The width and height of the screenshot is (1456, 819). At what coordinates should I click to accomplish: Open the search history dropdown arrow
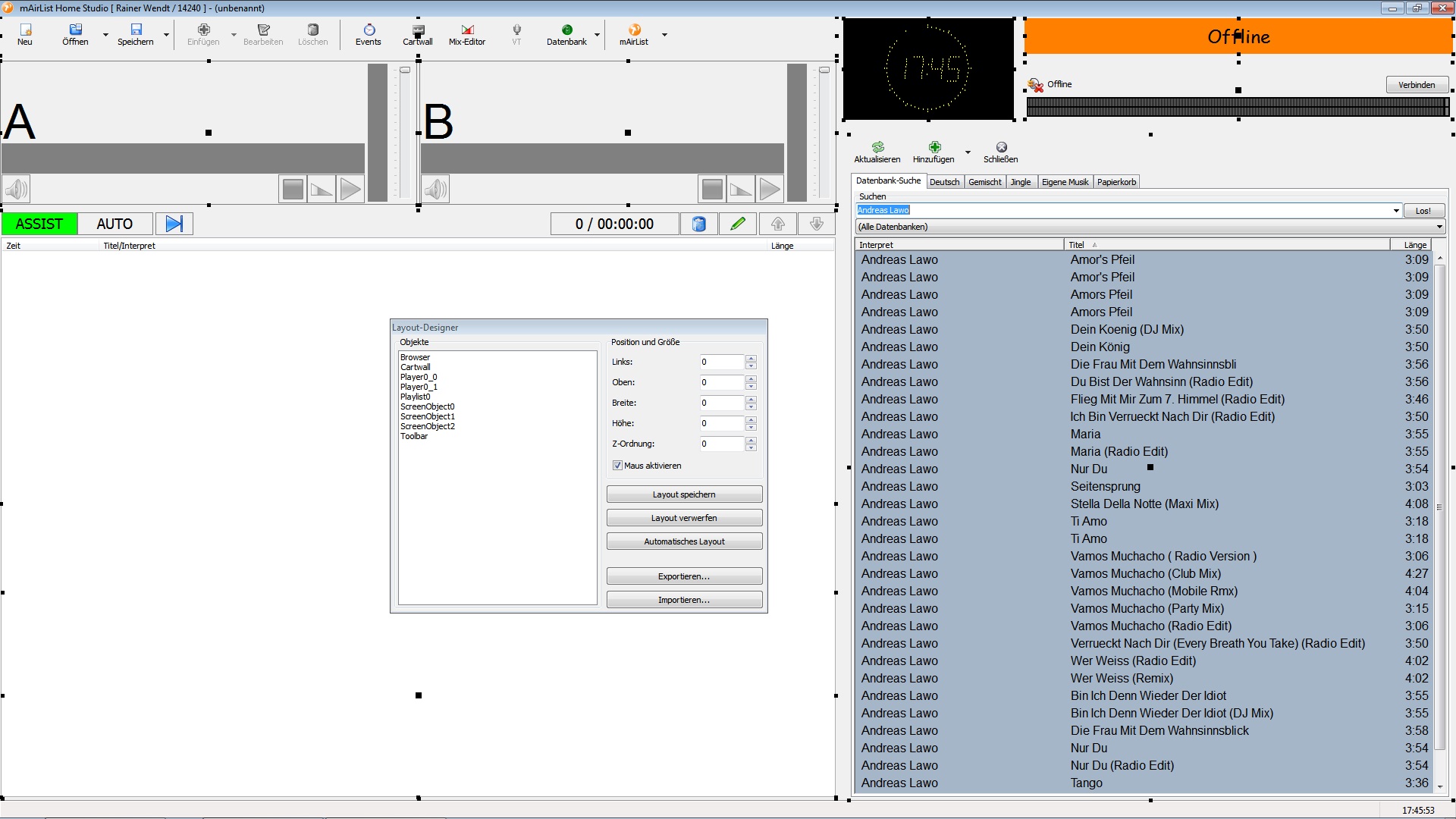[1396, 211]
